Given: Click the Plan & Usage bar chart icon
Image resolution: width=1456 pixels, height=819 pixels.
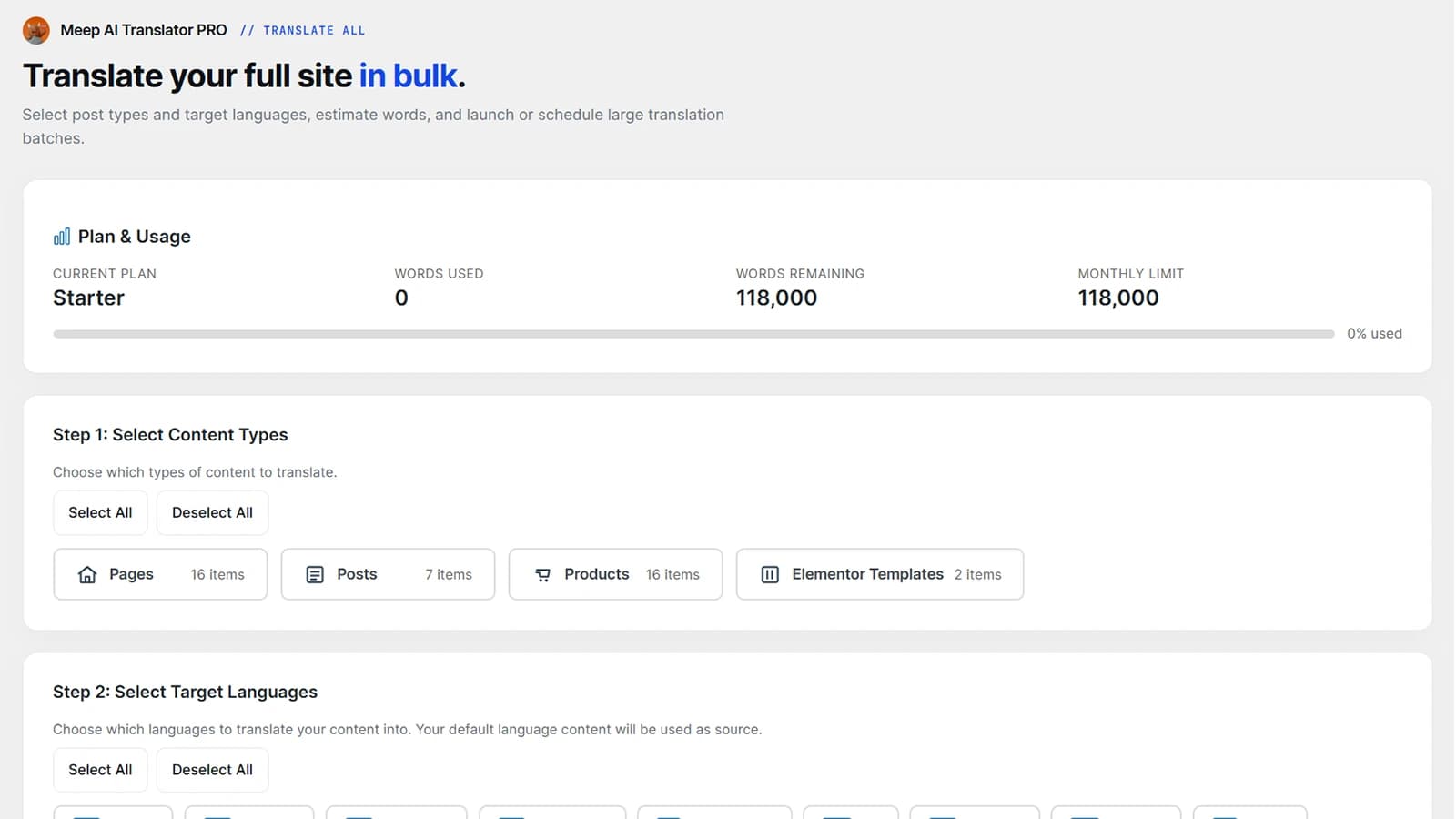Looking at the screenshot, I should (62, 237).
